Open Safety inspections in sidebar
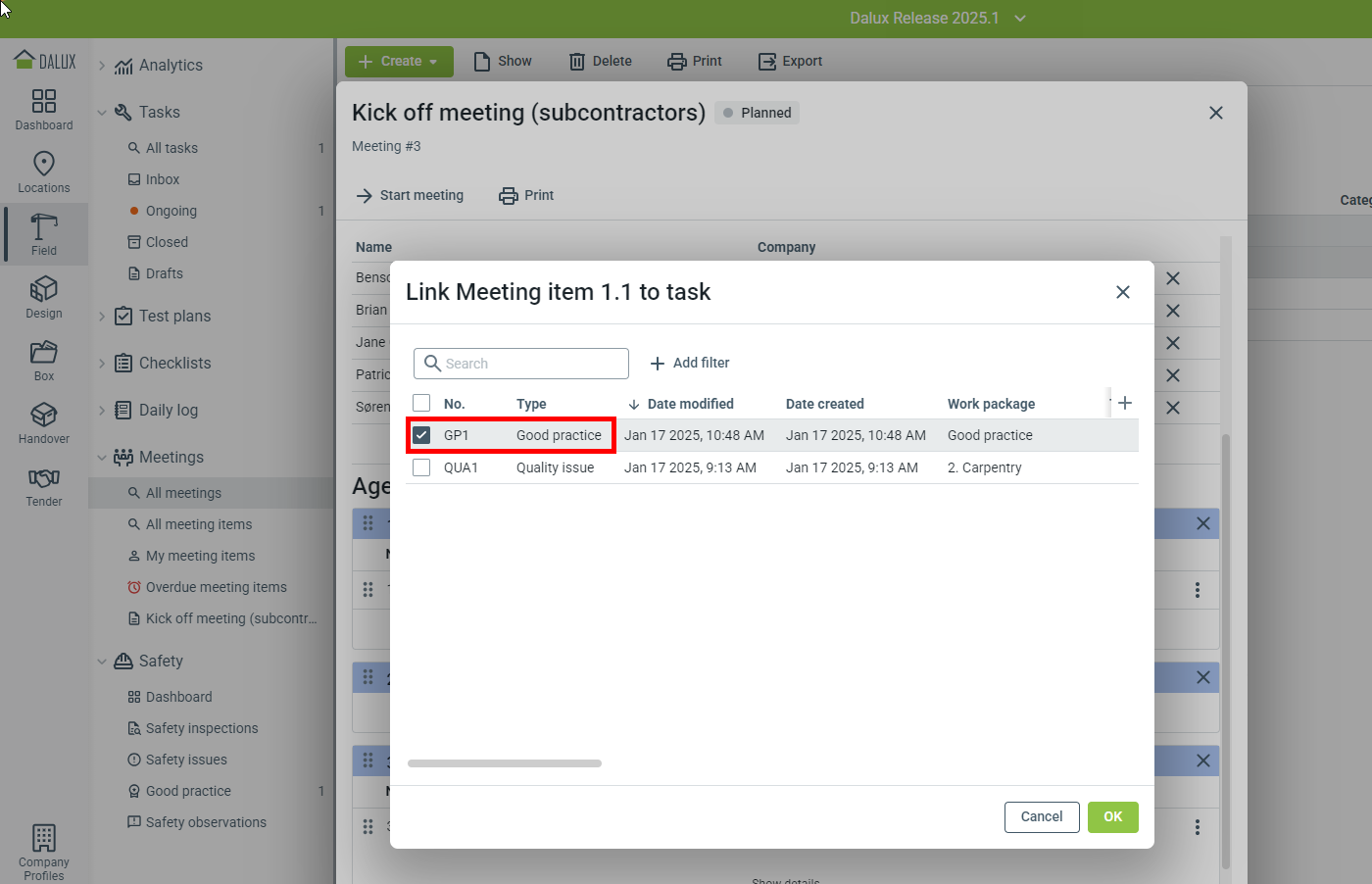The height and width of the screenshot is (884, 1372). pos(202,728)
